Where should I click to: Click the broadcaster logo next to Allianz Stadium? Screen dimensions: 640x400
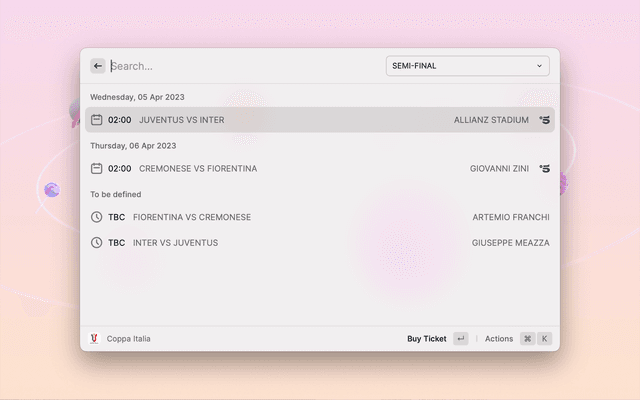click(x=544, y=120)
